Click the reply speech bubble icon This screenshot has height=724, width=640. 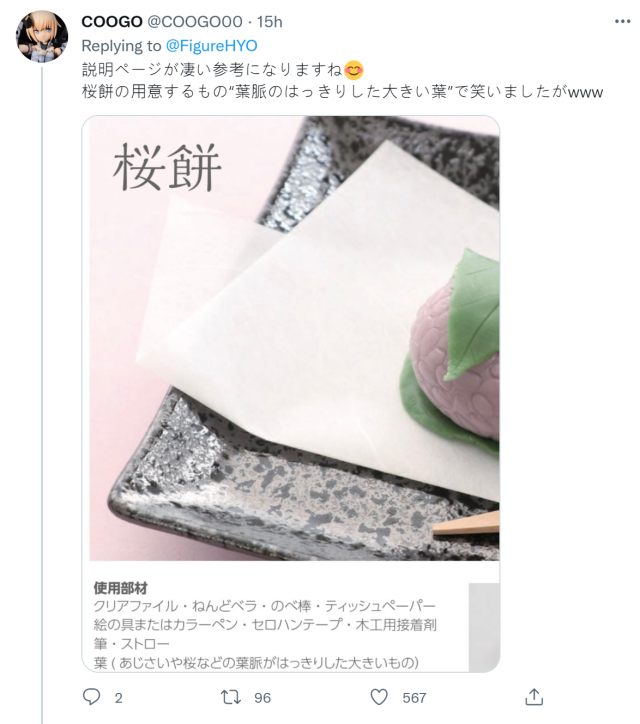point(91,697)
